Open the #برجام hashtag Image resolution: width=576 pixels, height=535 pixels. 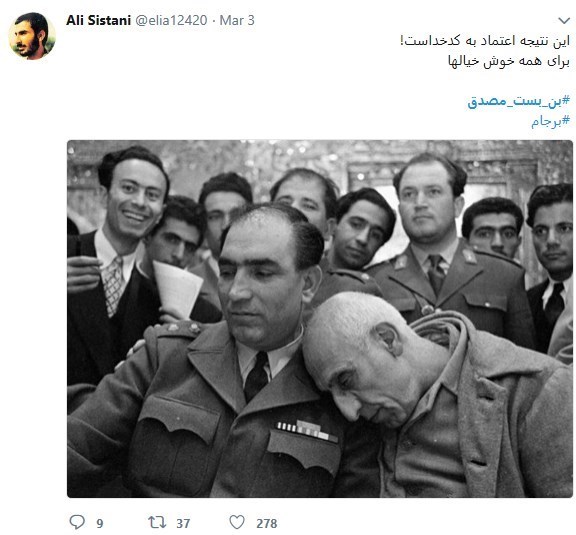click(551, 121)
